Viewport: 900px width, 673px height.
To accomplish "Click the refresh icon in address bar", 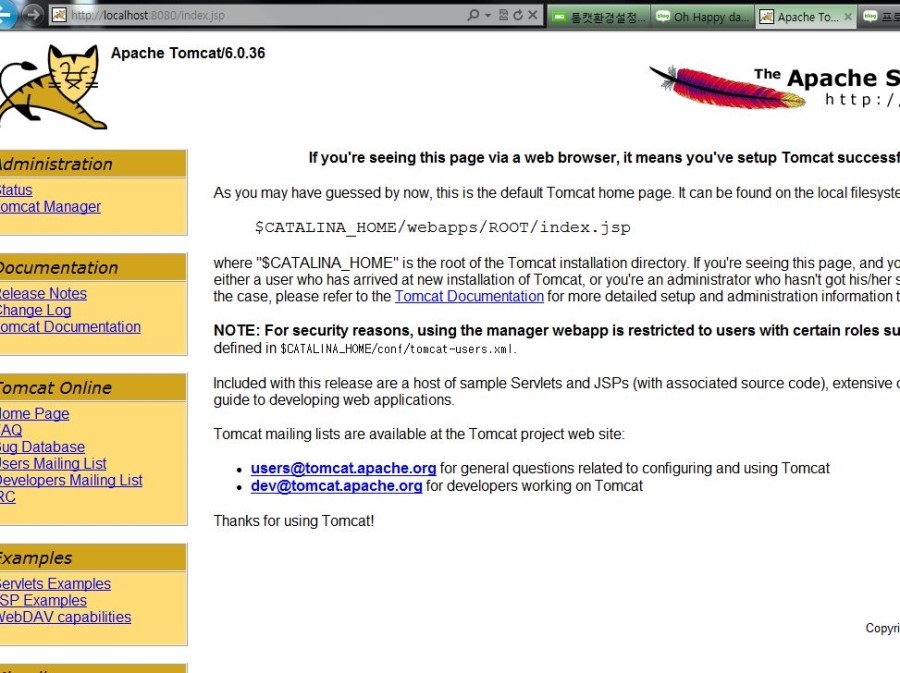I will coord(518,15).
